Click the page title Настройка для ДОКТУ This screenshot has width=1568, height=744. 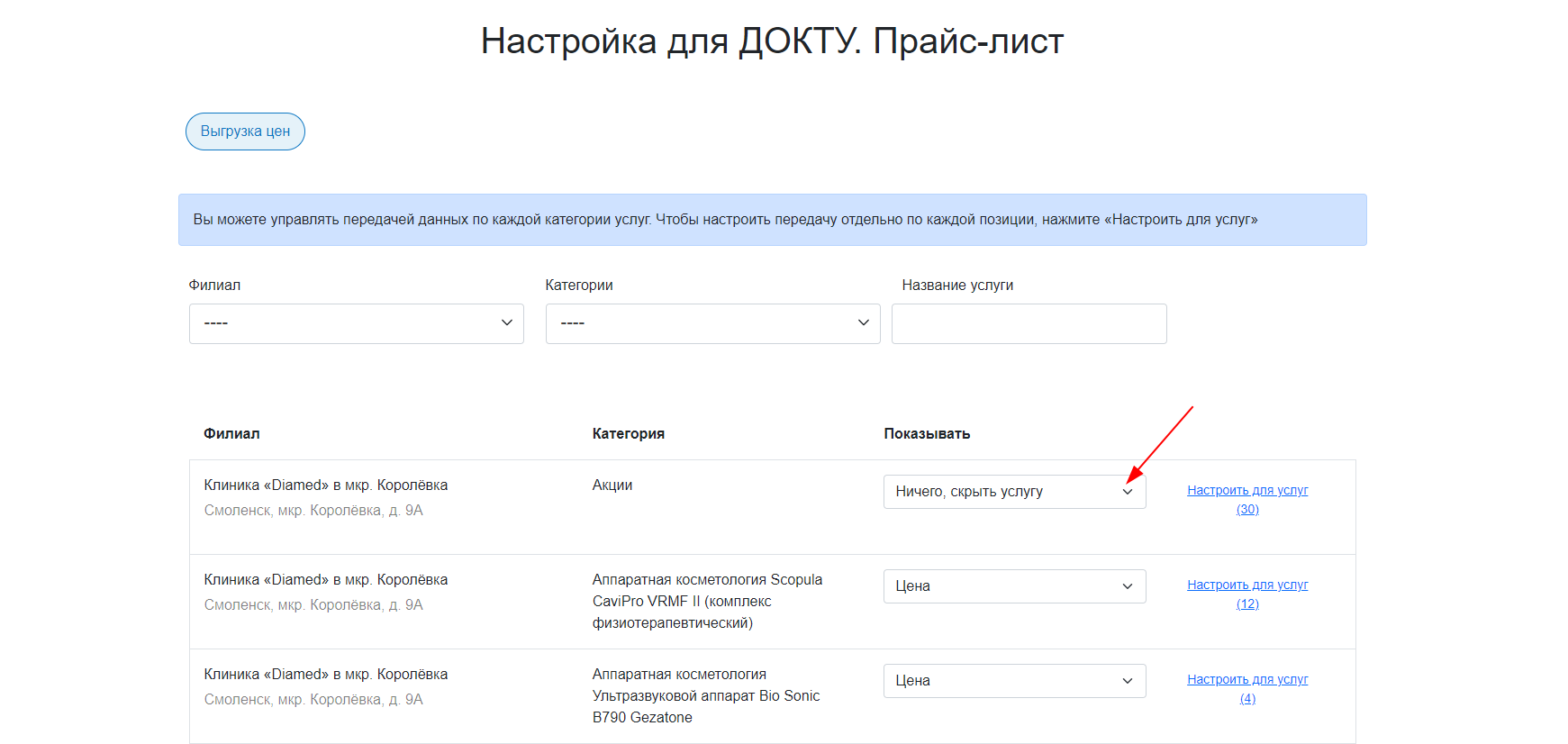point(773,41)
